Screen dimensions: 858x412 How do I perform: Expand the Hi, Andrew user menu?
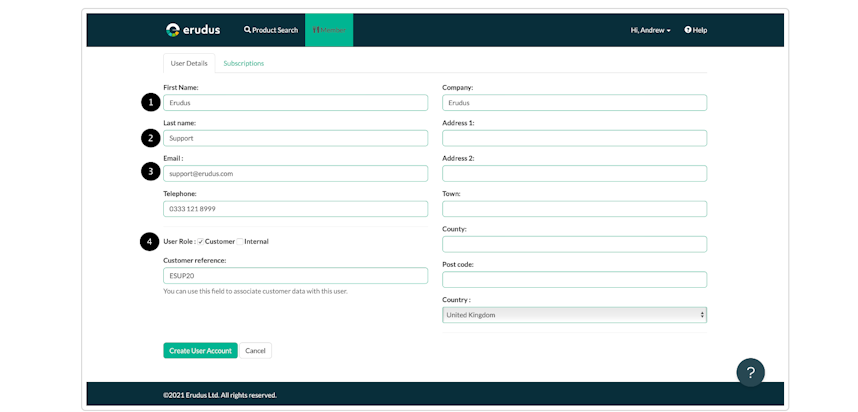click(651, 30)
